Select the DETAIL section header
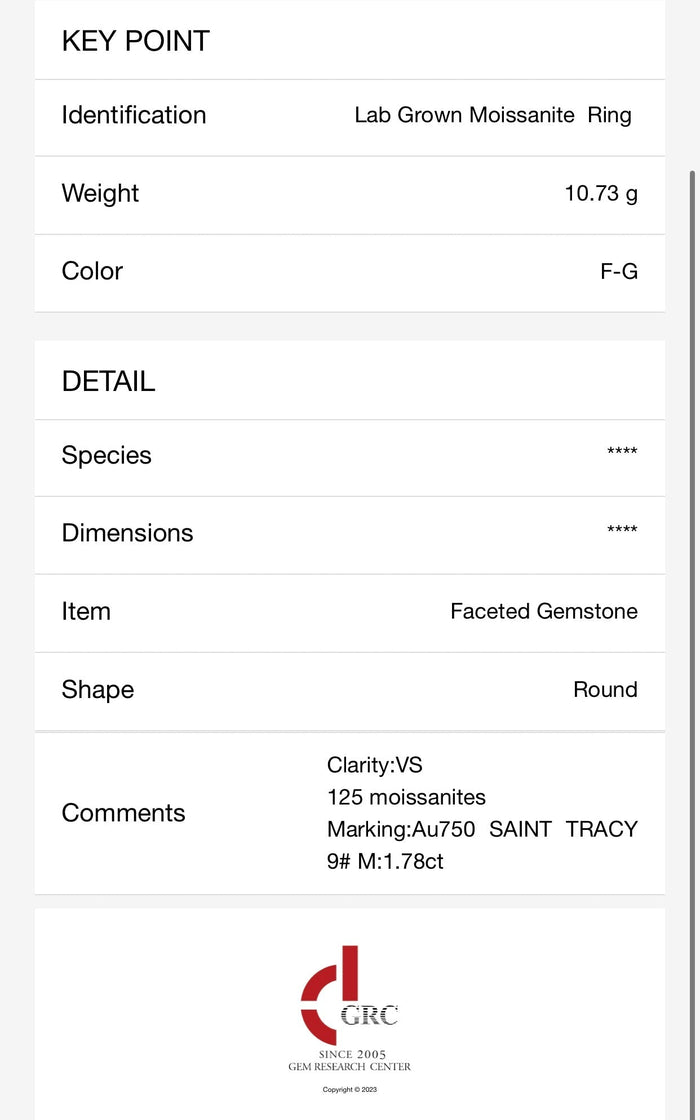Viewport: 700px width, 1120px height. [109, 381]
